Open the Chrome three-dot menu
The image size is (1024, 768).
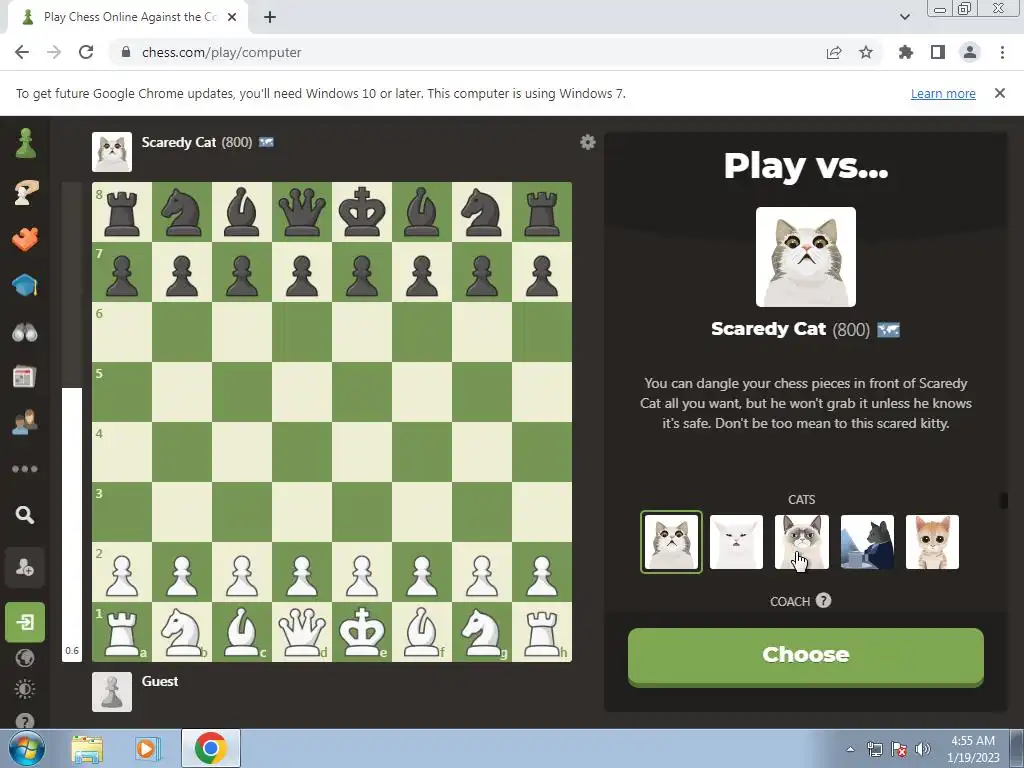coord(1002,52)
